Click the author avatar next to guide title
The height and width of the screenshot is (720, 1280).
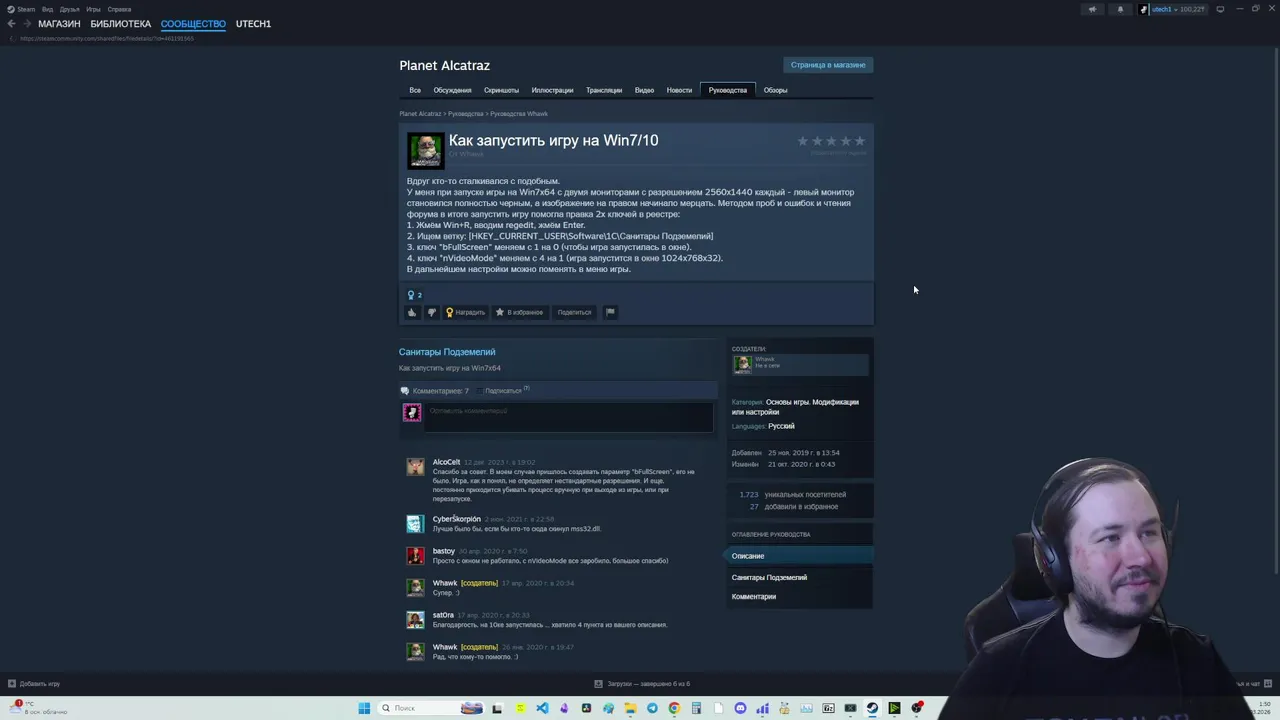(425, 150)
